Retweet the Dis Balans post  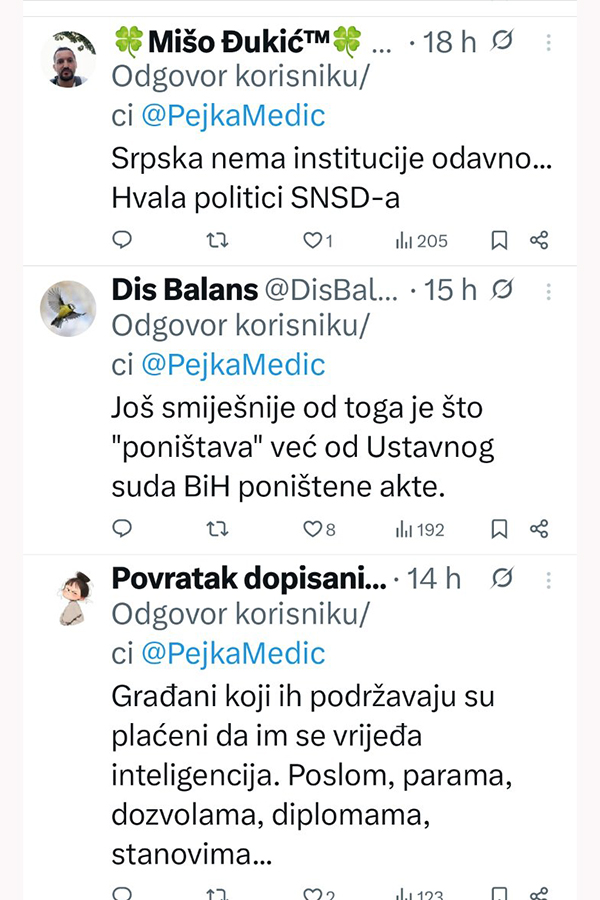217,529
